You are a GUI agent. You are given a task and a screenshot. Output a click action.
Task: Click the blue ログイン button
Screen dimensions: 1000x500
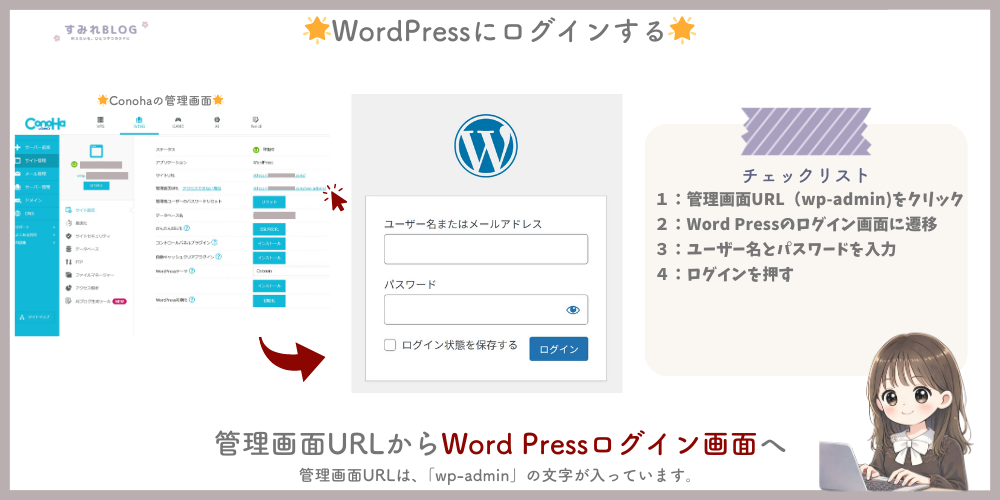click(559, 349)
